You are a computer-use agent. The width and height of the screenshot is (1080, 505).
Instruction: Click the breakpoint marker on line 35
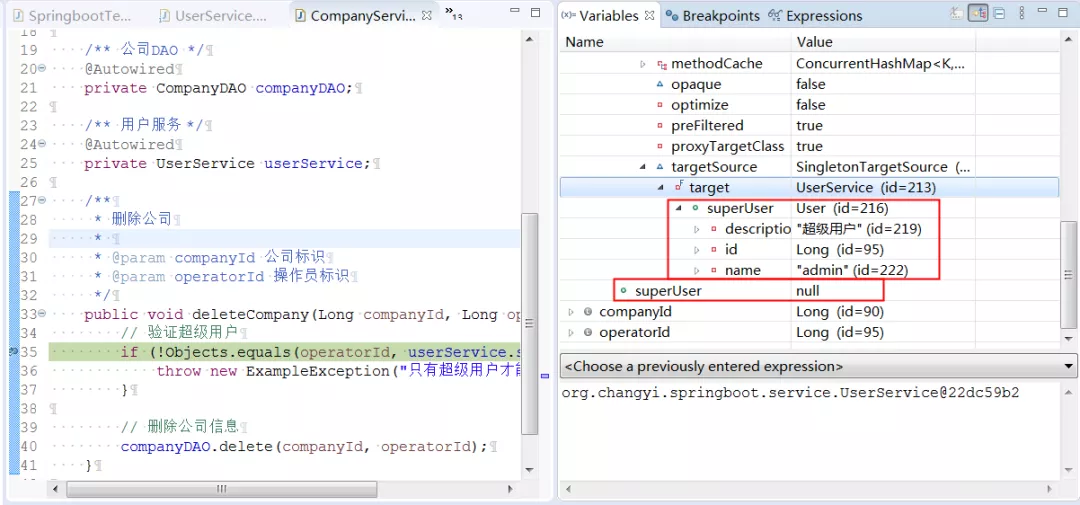click(13, 352)
